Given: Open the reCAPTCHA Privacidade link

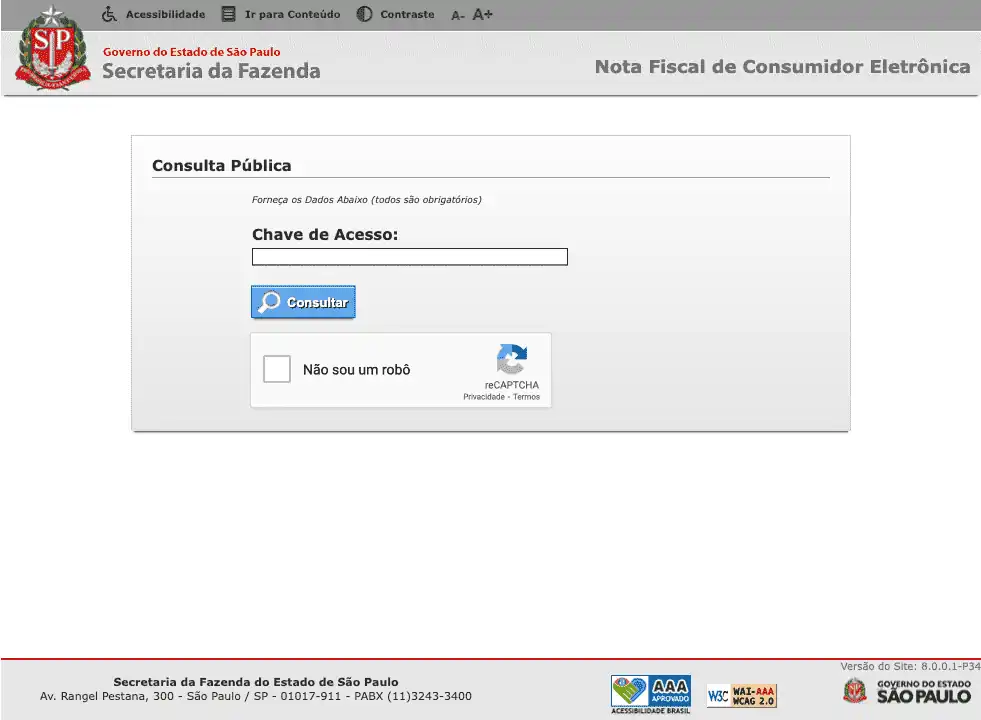Looking at the screenshot, I should click(483, 397).
